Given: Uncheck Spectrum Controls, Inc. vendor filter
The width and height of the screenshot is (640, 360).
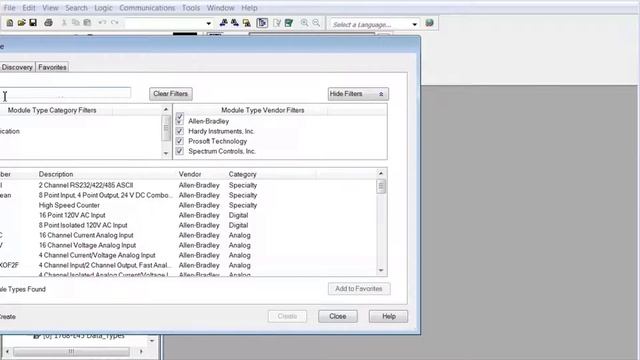Looking at the screenshot, I should pos(180,151).
